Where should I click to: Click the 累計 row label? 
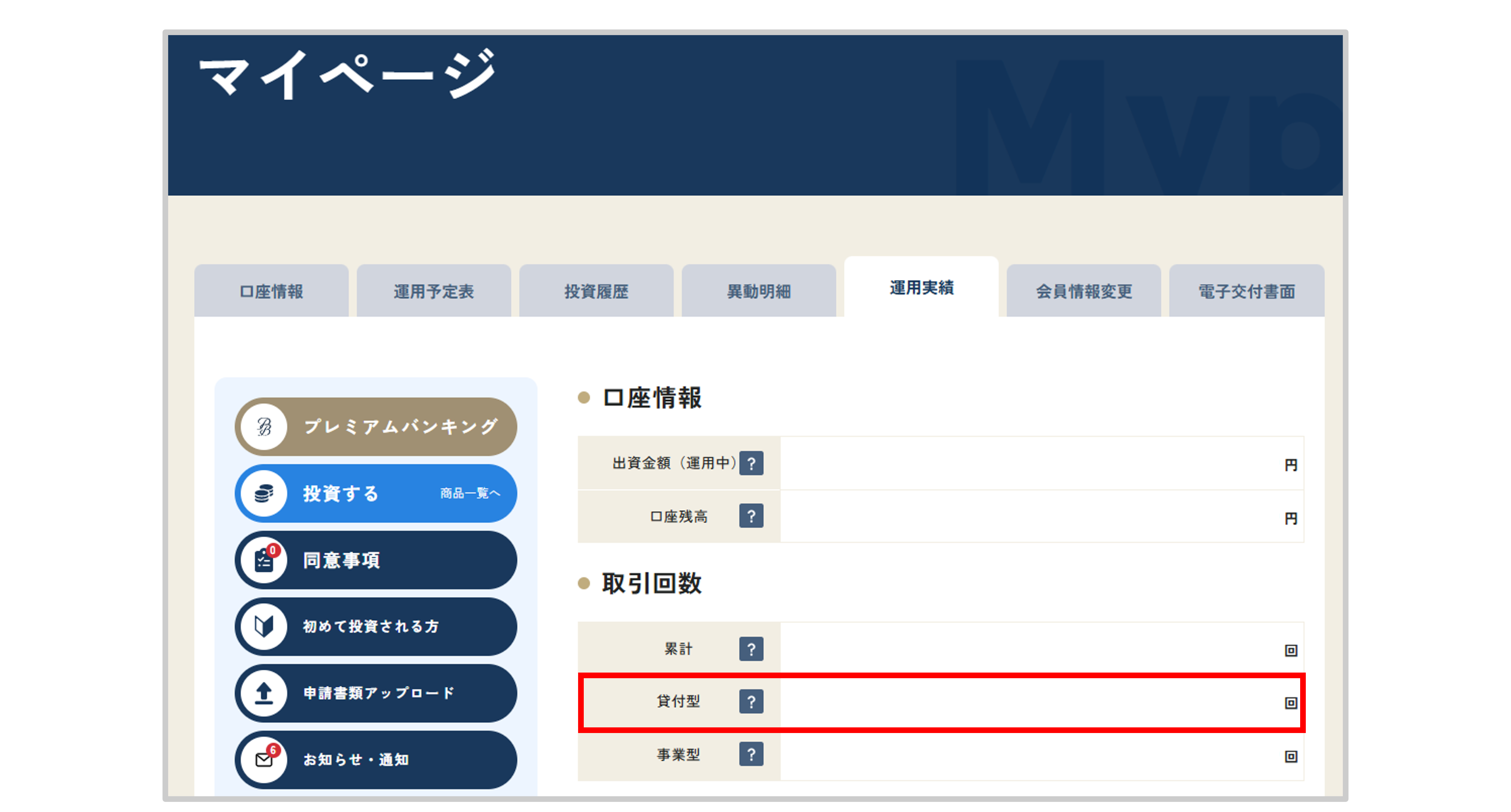click(x=678, y=649)
